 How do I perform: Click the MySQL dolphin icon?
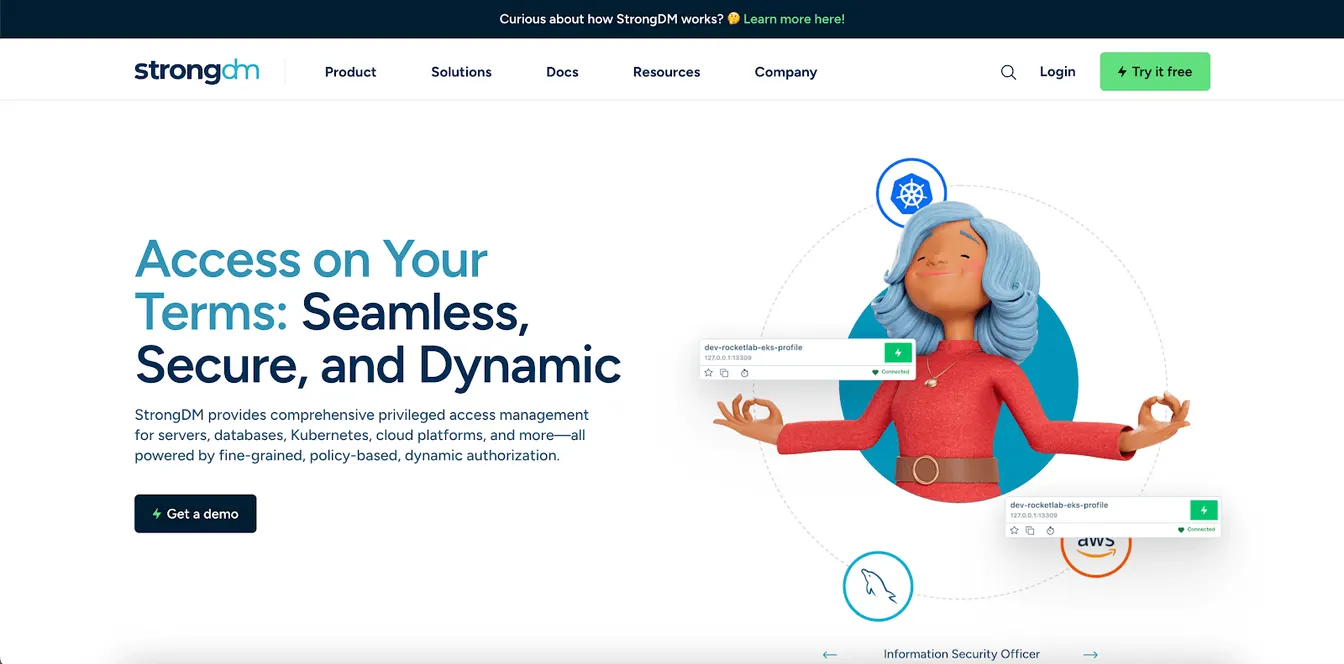878,586
